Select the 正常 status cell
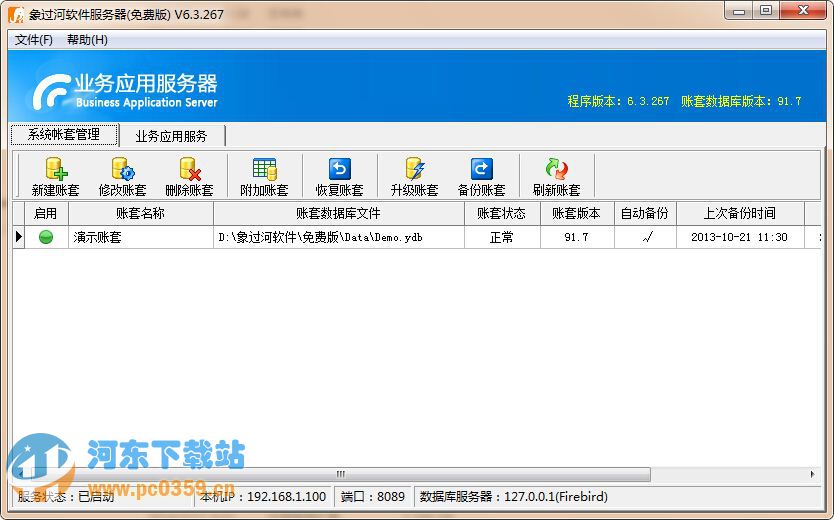Image resolution: width=834 pixels, height=520 pixels. point(502,237)
